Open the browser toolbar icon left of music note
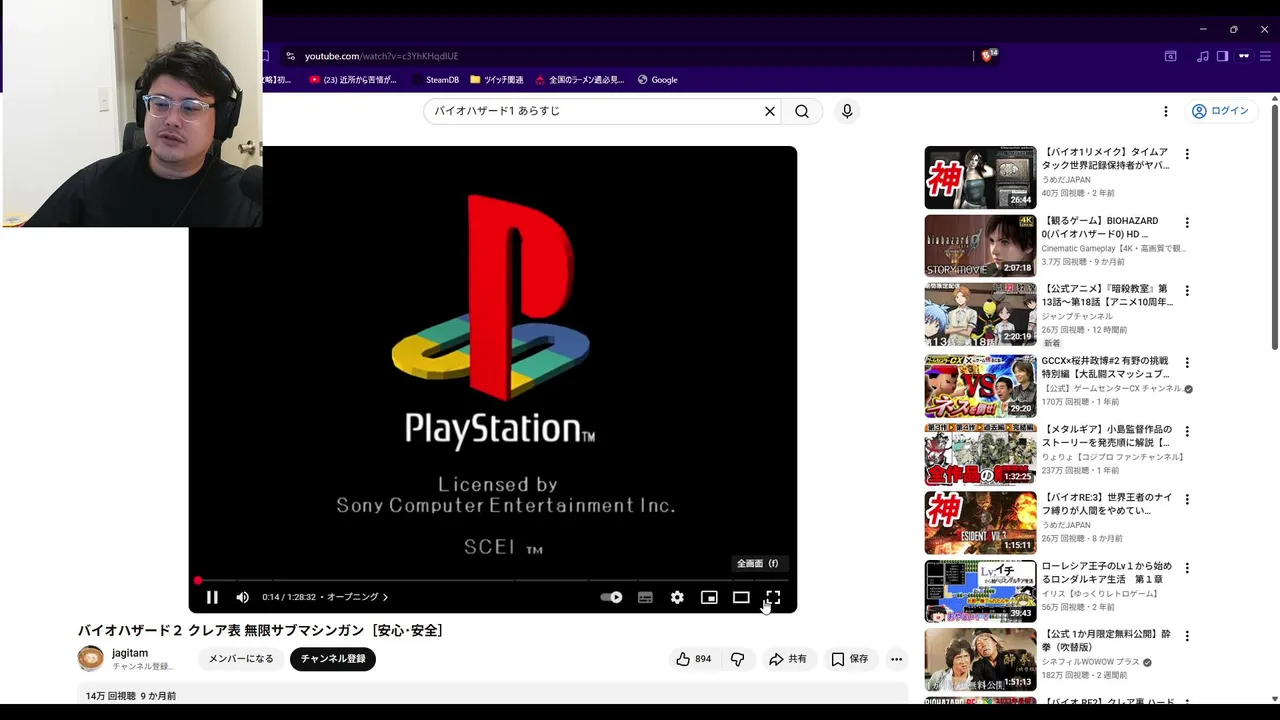The width and height of the screenshot is (1280, 720). point(1170,56)
